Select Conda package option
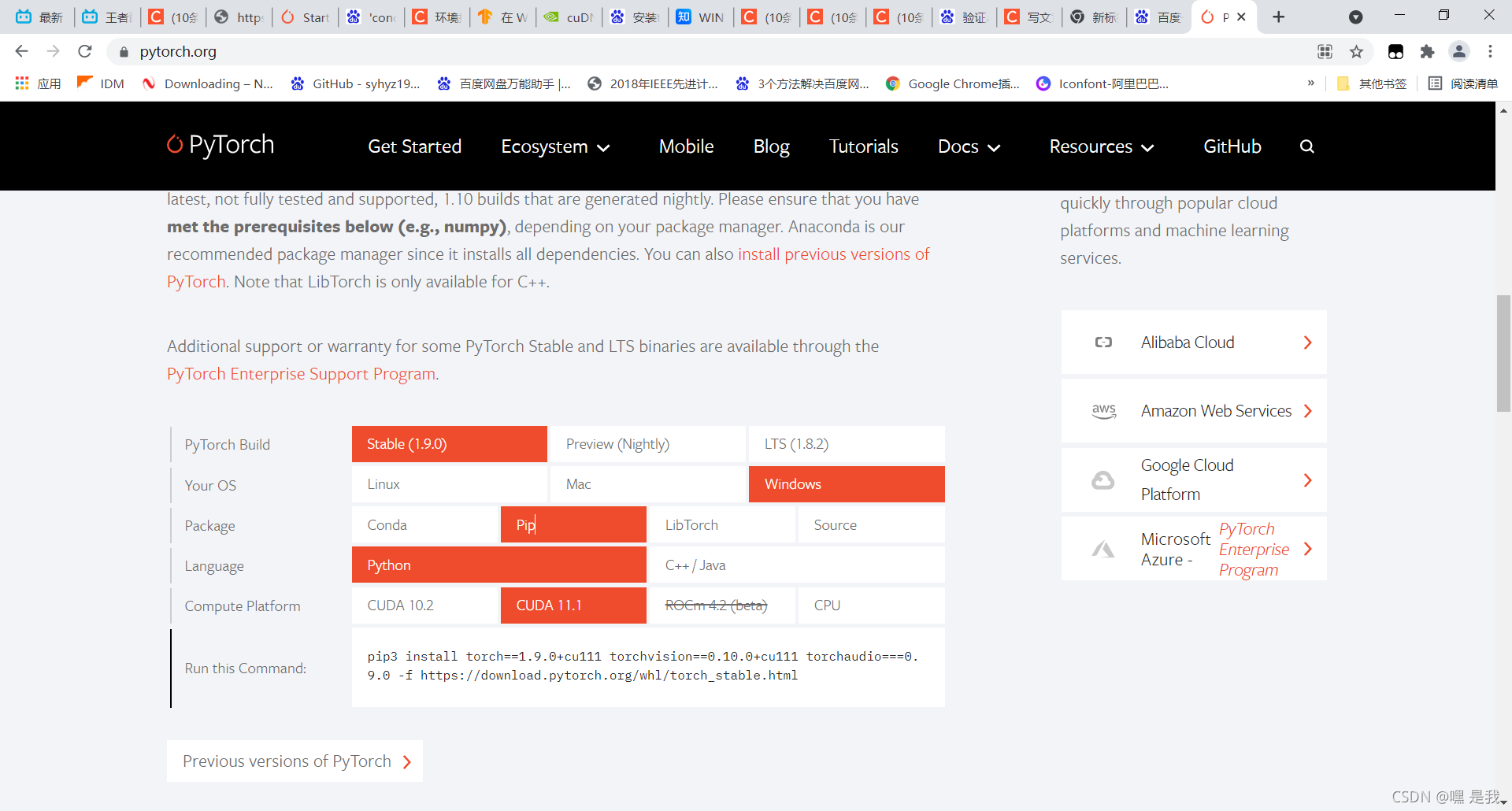 click(x=425, y=525)
